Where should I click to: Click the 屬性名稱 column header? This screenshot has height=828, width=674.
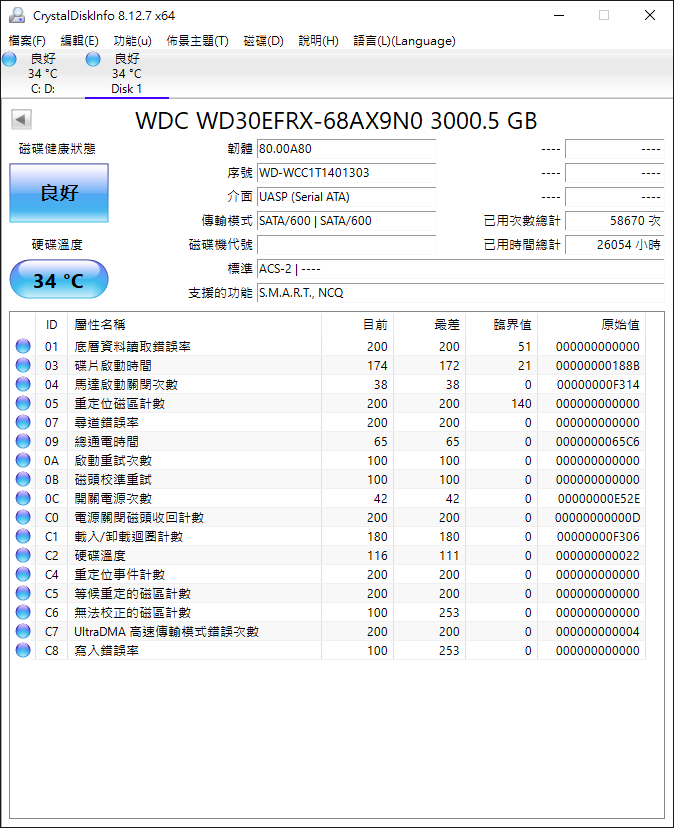coord(194,325)
